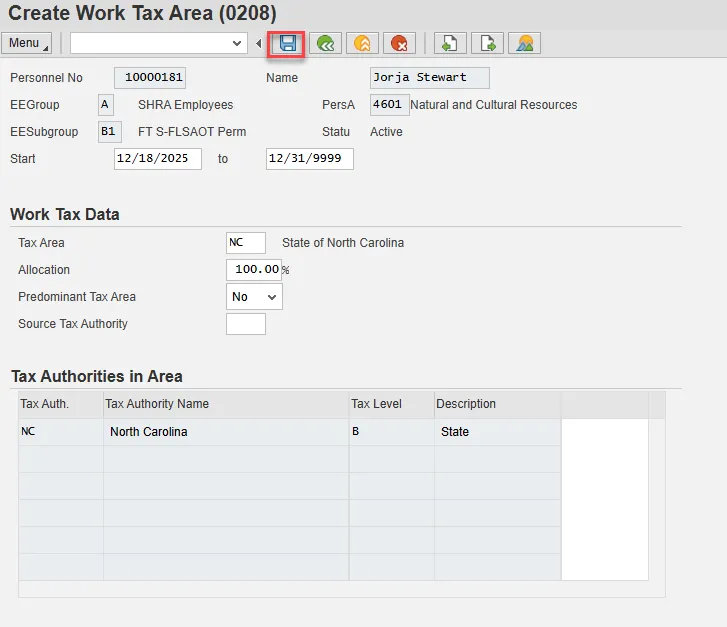This screenshot has height=627, width=727.
Task: Click the Tax Area input field
Action: (x=246, y=243)
